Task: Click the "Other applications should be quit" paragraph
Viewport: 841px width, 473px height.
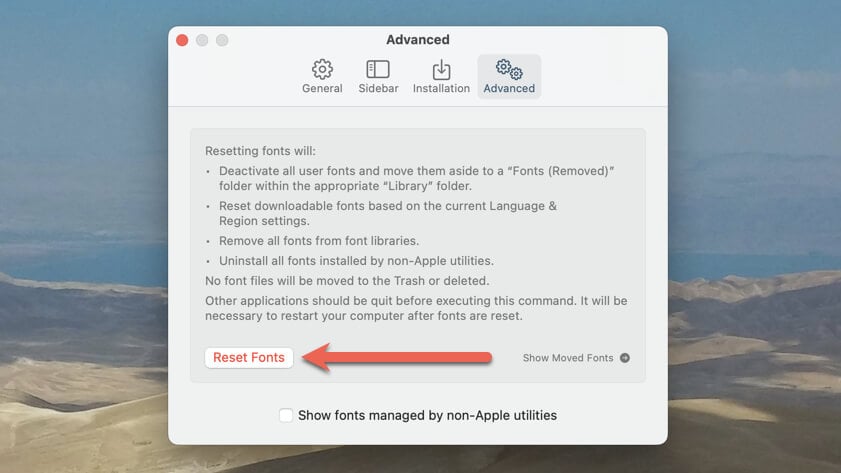Action: point(416,308)
